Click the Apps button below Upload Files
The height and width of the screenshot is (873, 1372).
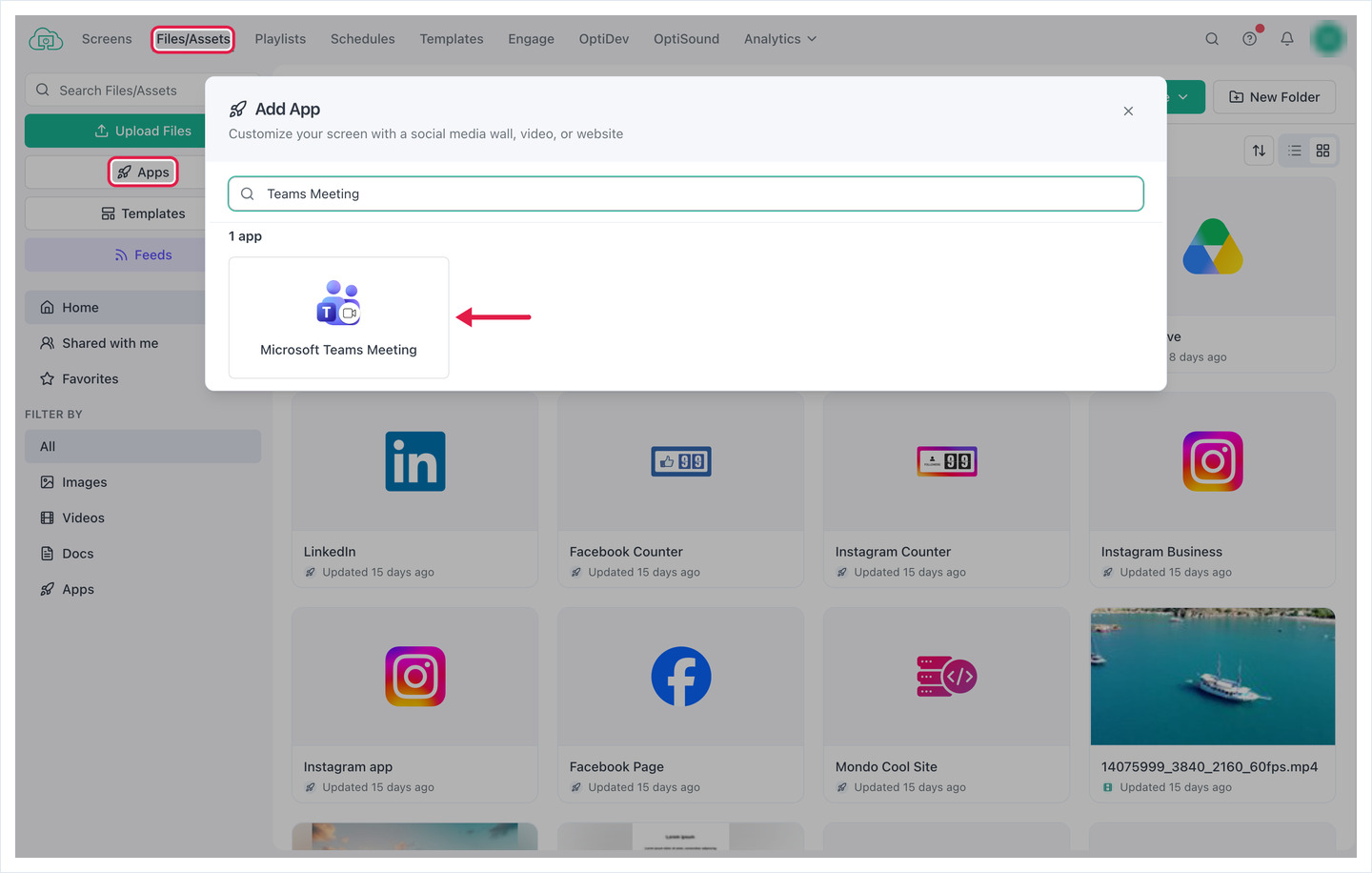pyautogui.click(x=143, y=173)
